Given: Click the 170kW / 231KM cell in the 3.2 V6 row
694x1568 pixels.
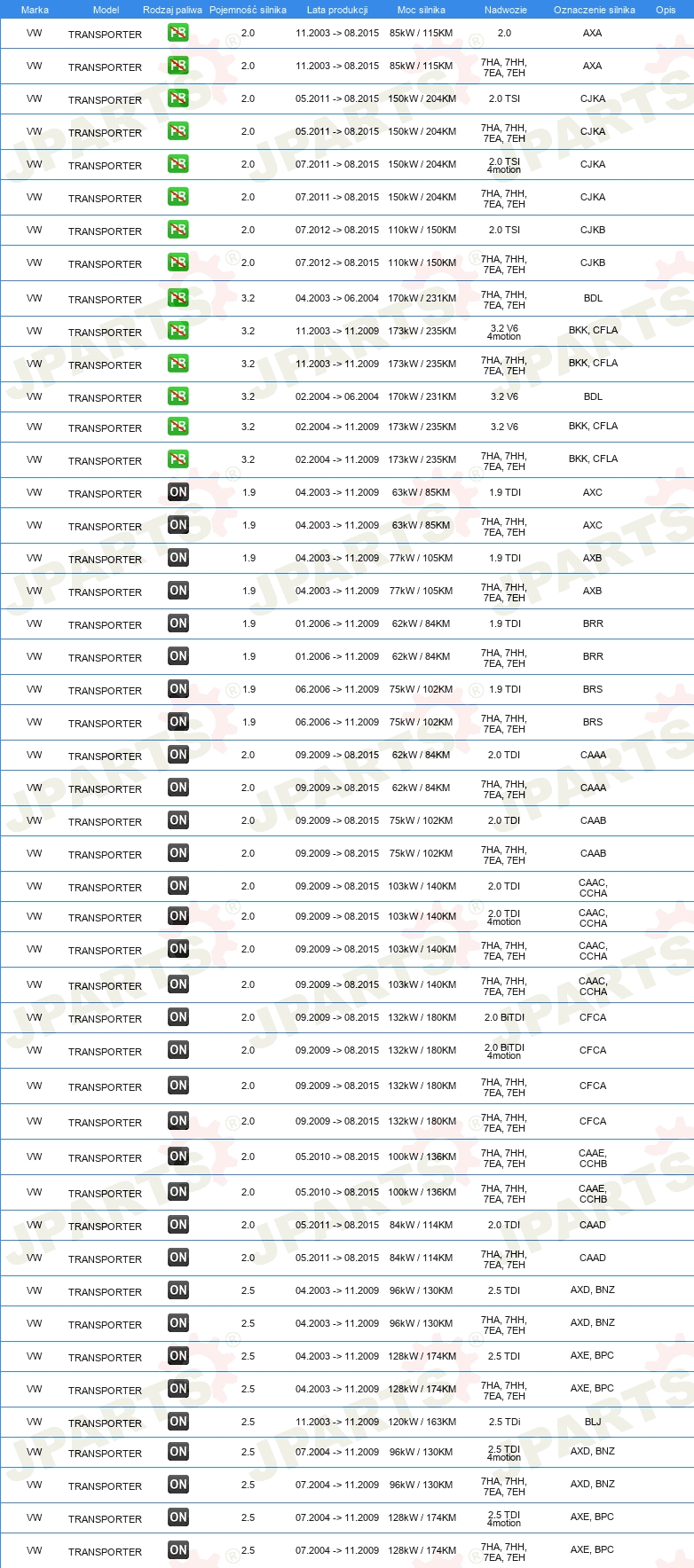Looking at the screenshot, I should click(x=422, y=396).
